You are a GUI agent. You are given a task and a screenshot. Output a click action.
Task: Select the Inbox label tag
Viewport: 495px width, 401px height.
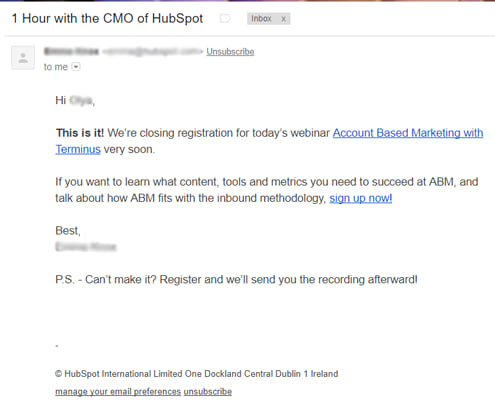pos(261,19)
